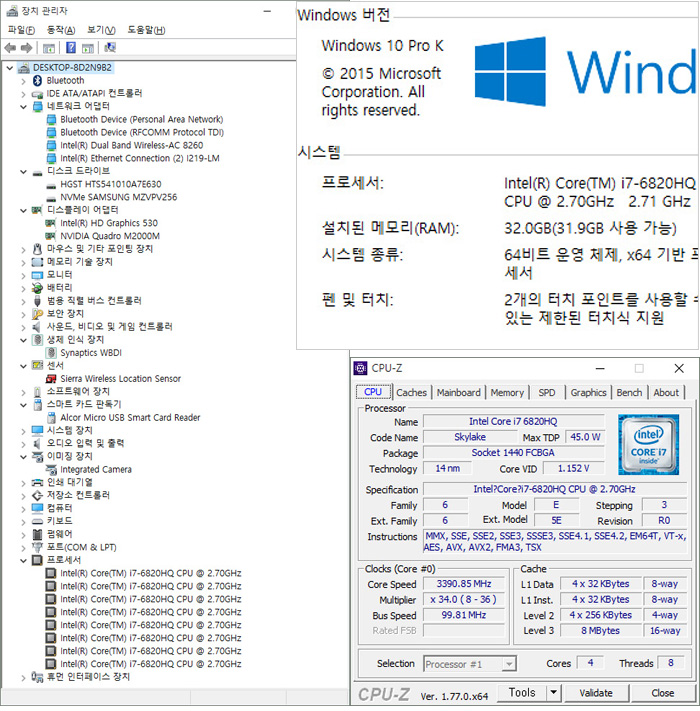Click the DESKTOP-8D2N9B2 computer icon
The height and width of the screenshot is (711, 700).
pos(24,68)
